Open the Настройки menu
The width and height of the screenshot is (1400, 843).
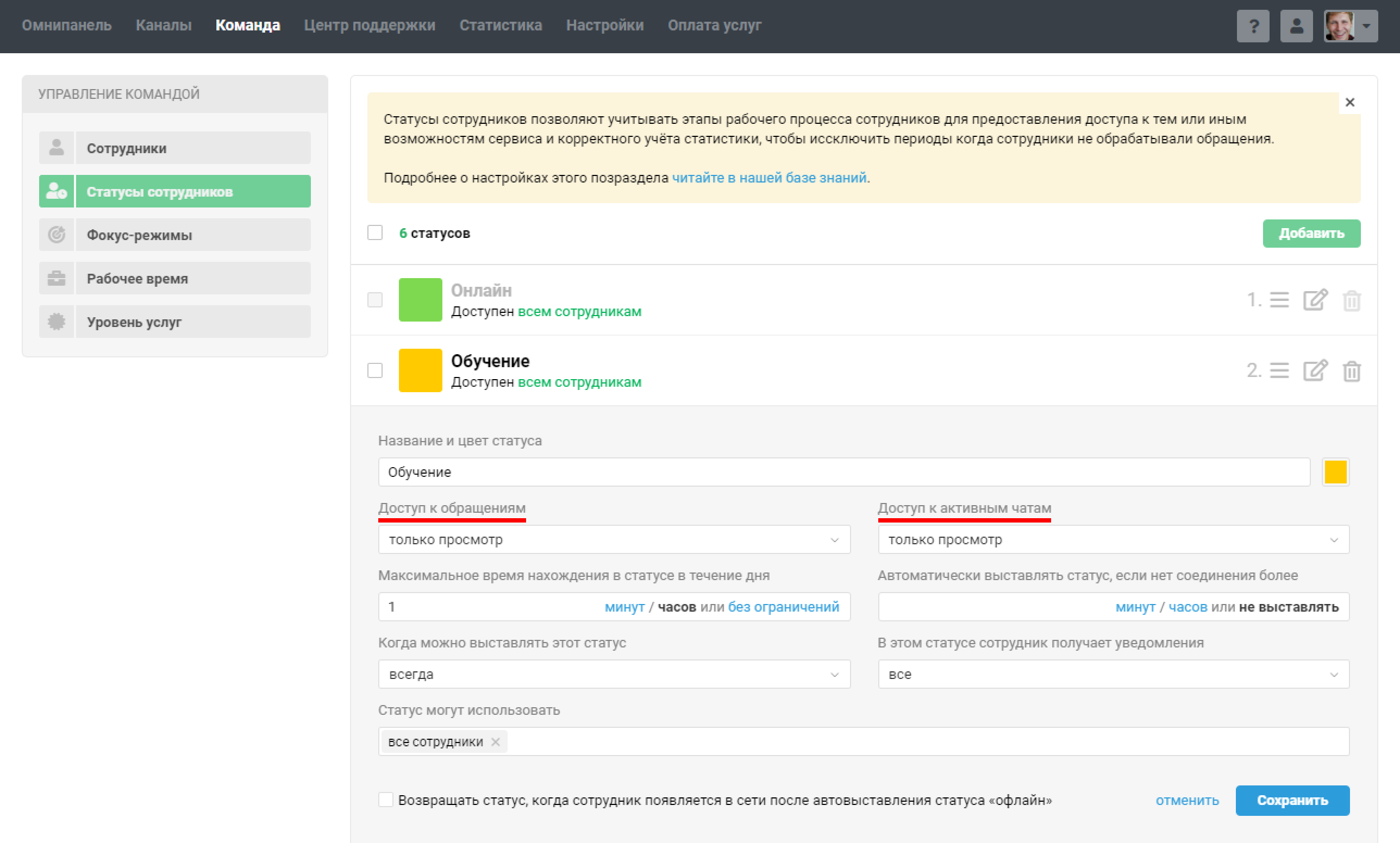click(604, 26)
